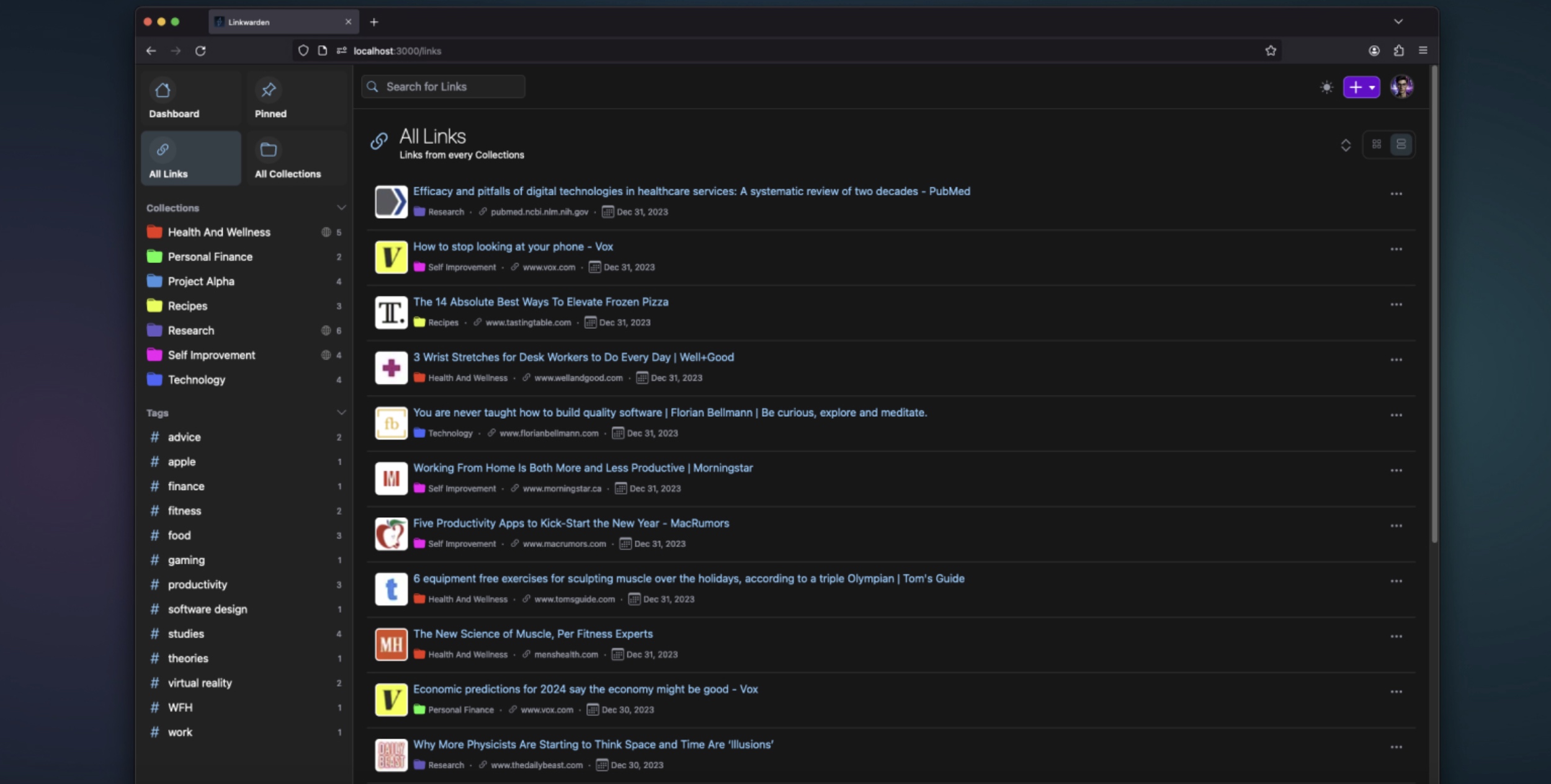Screen dimensions: 1551x784
Task: Open options menu for Frozen Pizza link
Action: 1396,305
